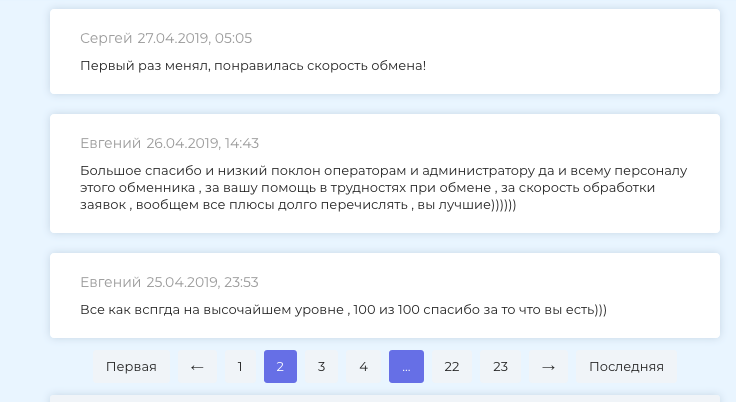Go to first page via Первая button

pyautogui.click(x=131, y=366)
